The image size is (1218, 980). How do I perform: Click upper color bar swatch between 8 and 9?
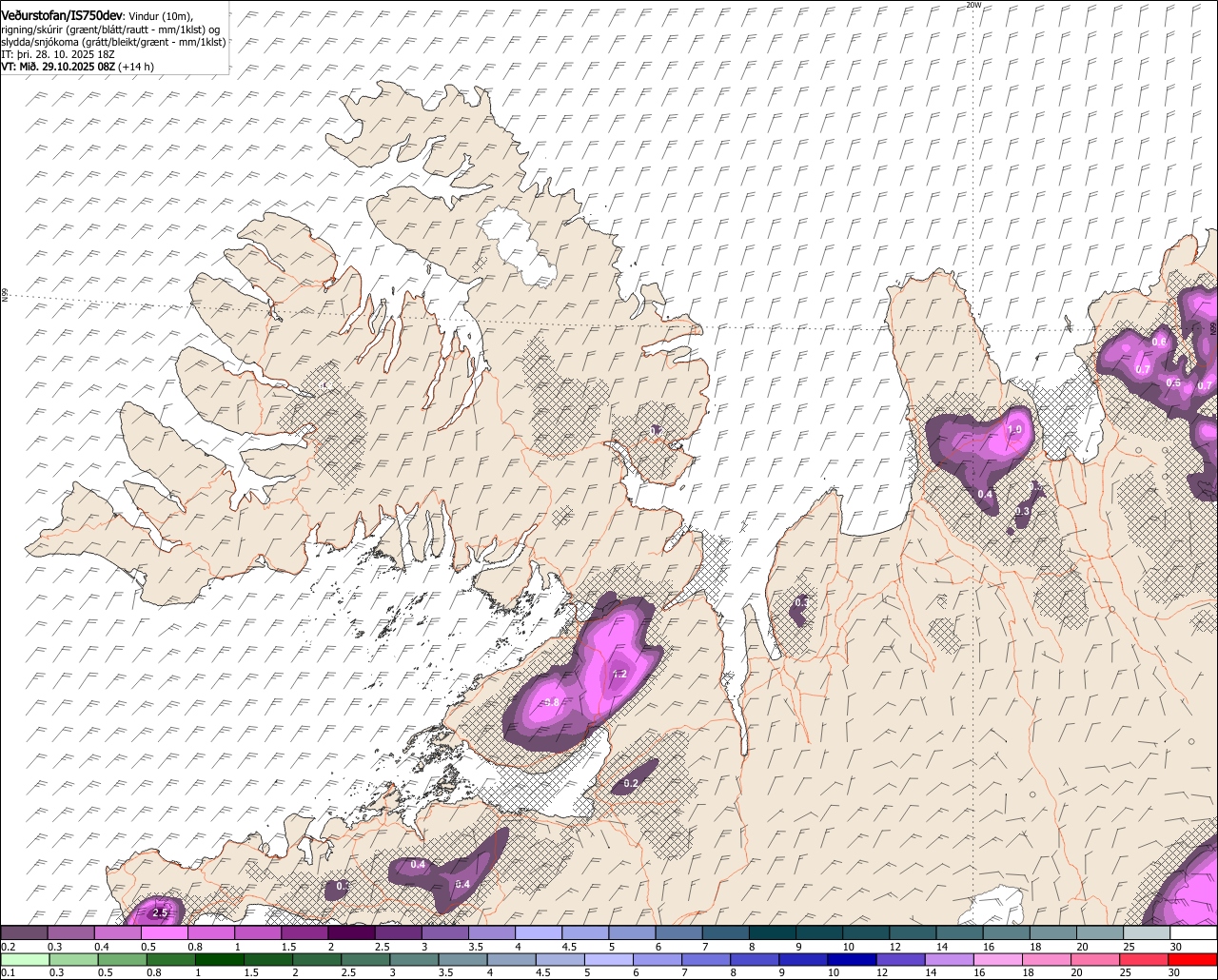click(x=773, y=933)
